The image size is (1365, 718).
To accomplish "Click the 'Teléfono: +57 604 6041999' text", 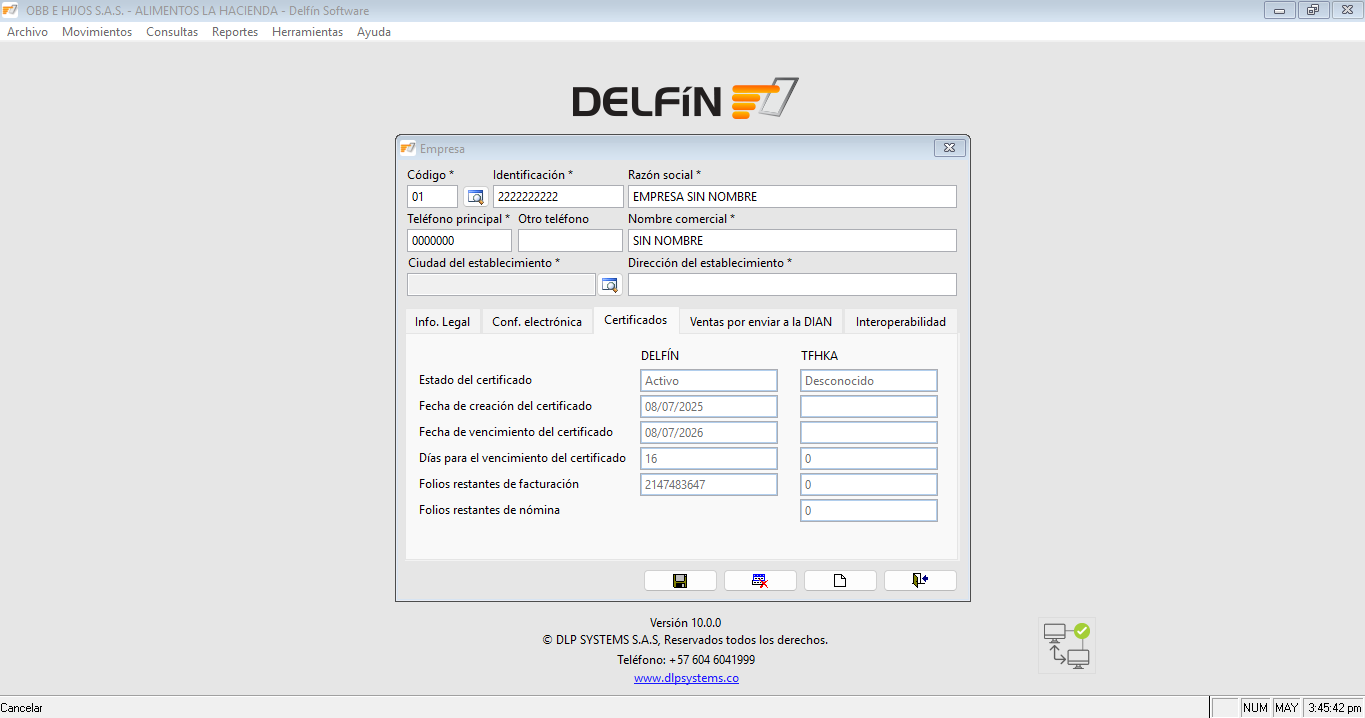I will pyautogui.click(x=686, y=660).
